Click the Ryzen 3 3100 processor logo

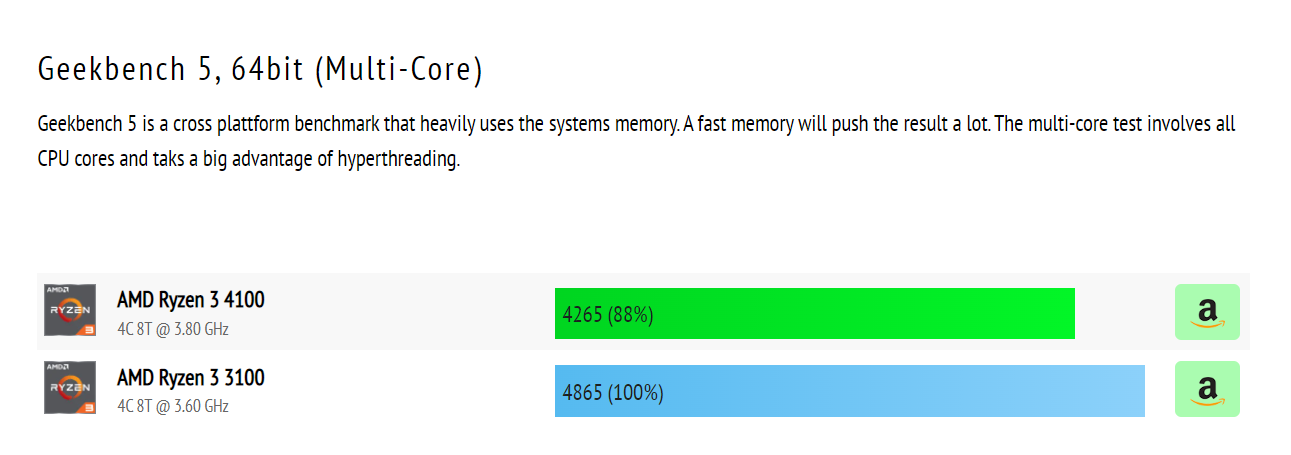[70, 387]
